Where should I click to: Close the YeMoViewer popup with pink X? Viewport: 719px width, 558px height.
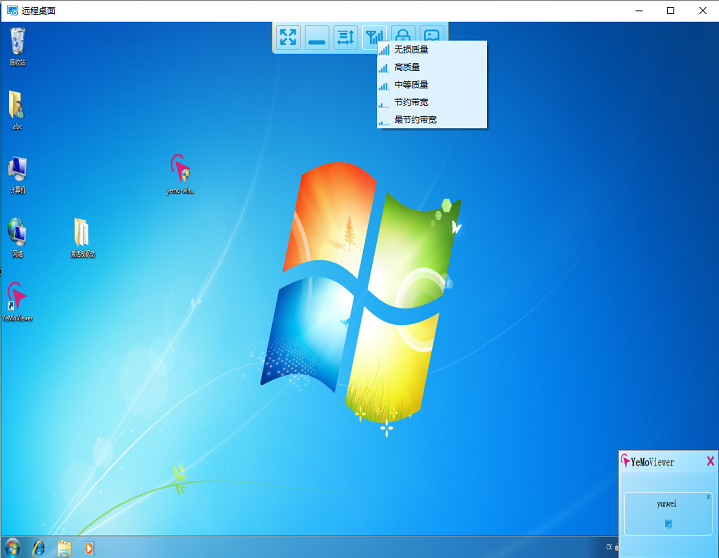coord(710,461)
